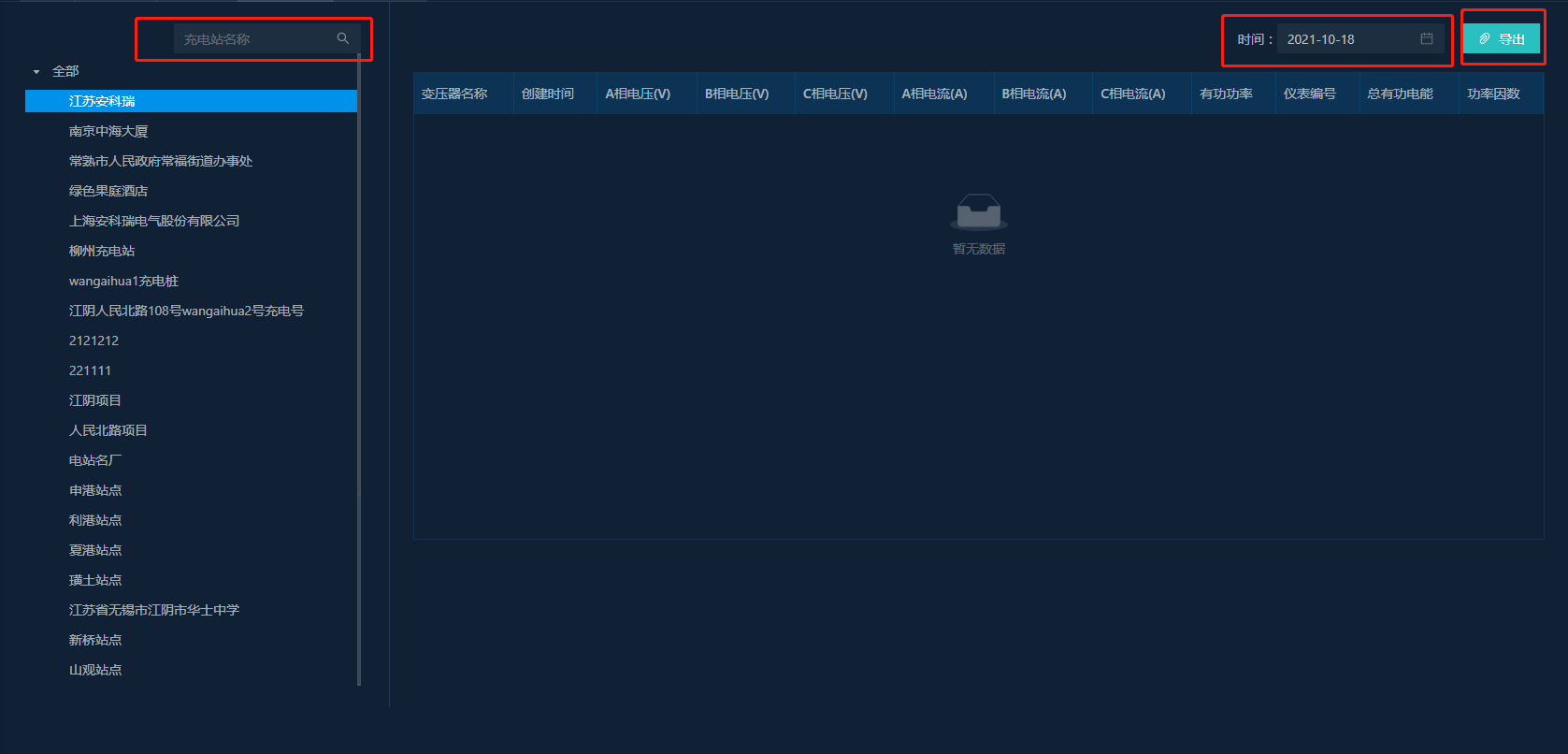Select 绿色果庭酒店 station
1568x754 pixels.
(x=108, y=191)
